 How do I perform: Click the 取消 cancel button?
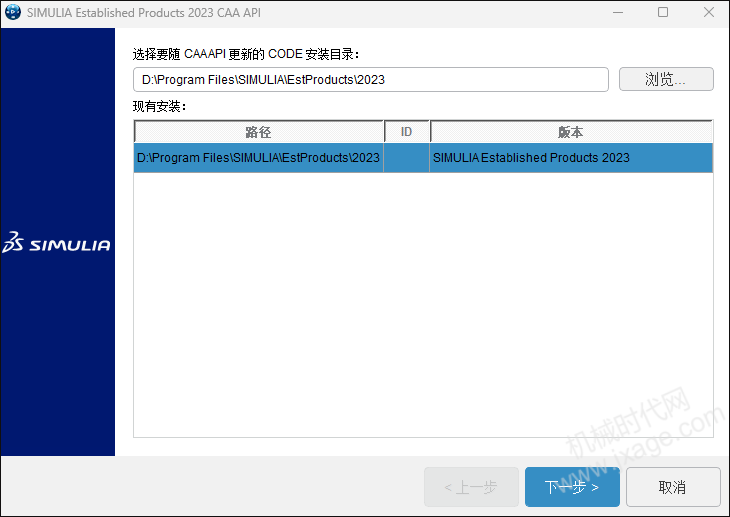pyautogui.click(x=673, y=487)
